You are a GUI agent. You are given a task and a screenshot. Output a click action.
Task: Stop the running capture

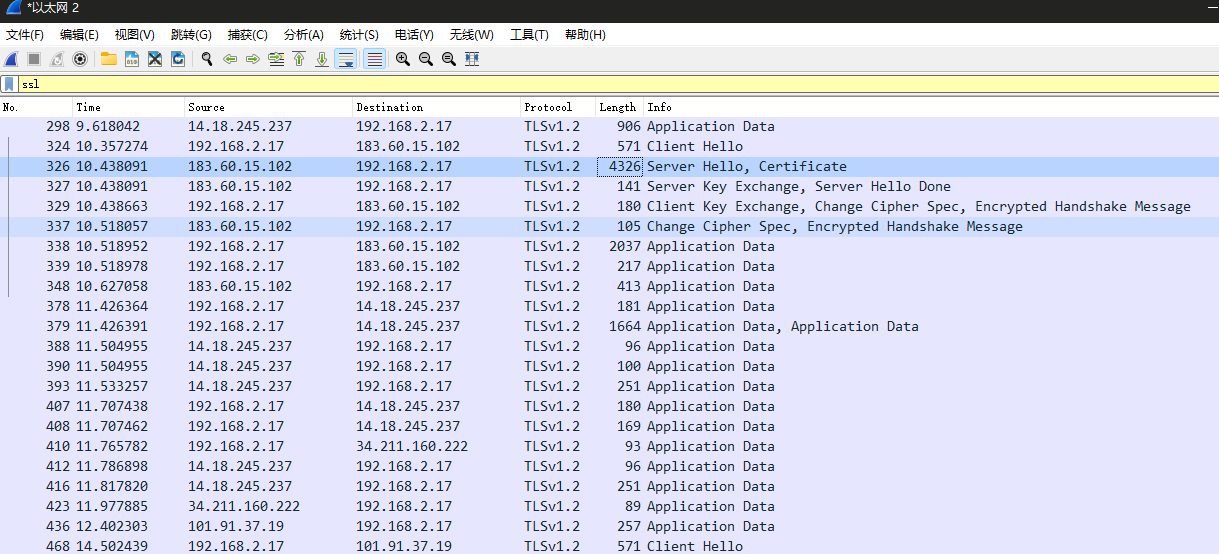34,59
